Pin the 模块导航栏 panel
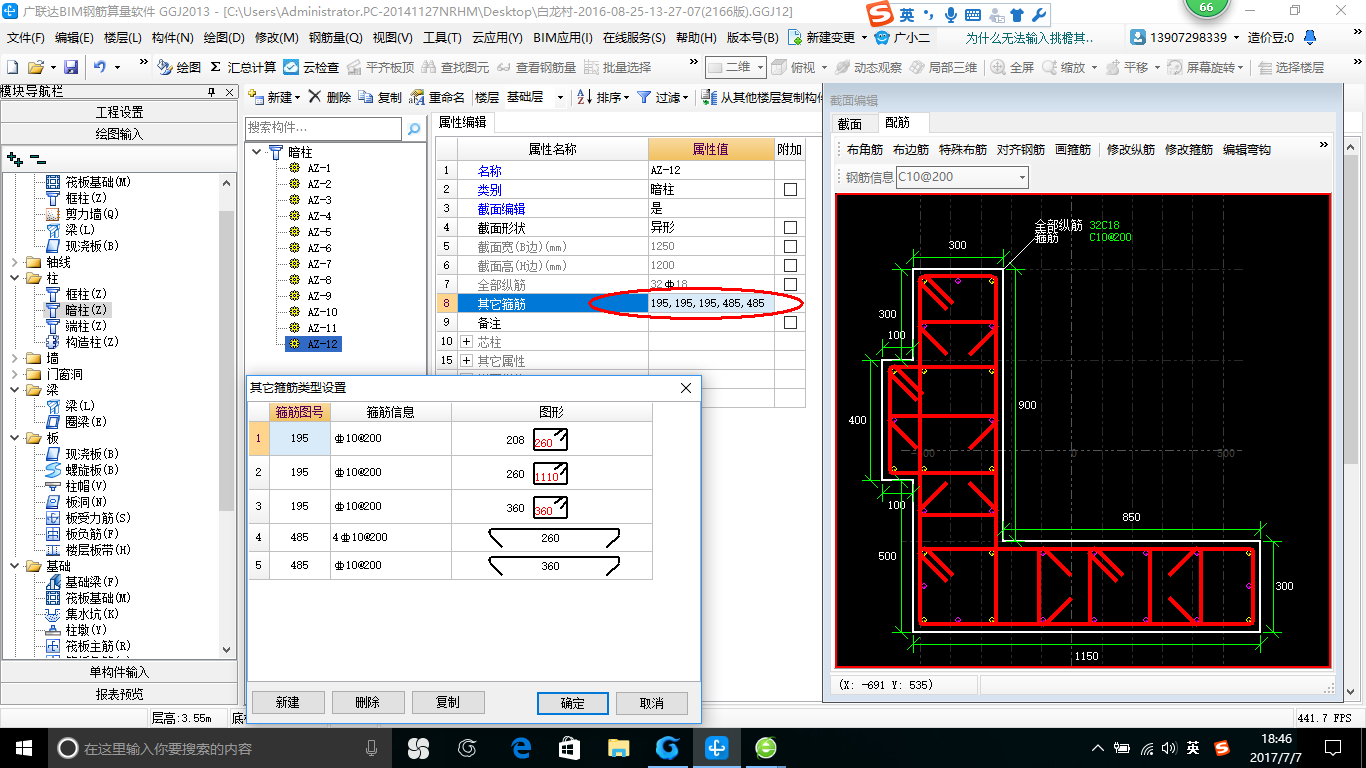The width and height of the screenshot is (1366, 768). (x=211, y=91)
